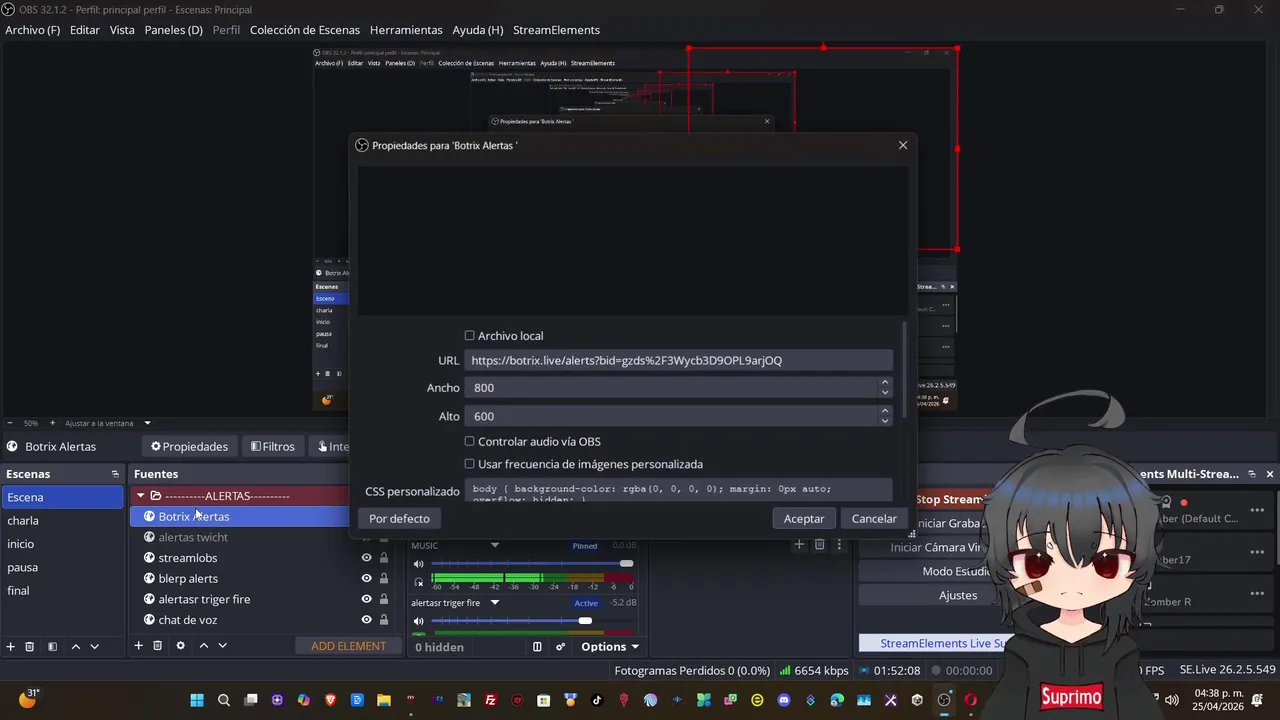Move source up arrow in Fuentes
This screenshot has width=1280, height=720.
(203, 646)
